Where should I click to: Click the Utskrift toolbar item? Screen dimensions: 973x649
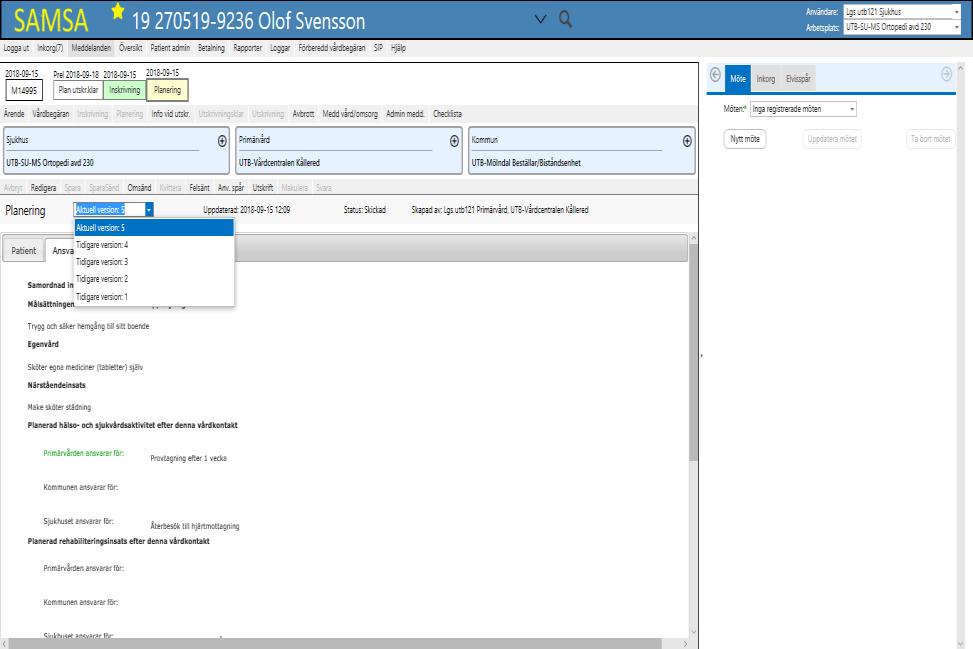point(262,187)
